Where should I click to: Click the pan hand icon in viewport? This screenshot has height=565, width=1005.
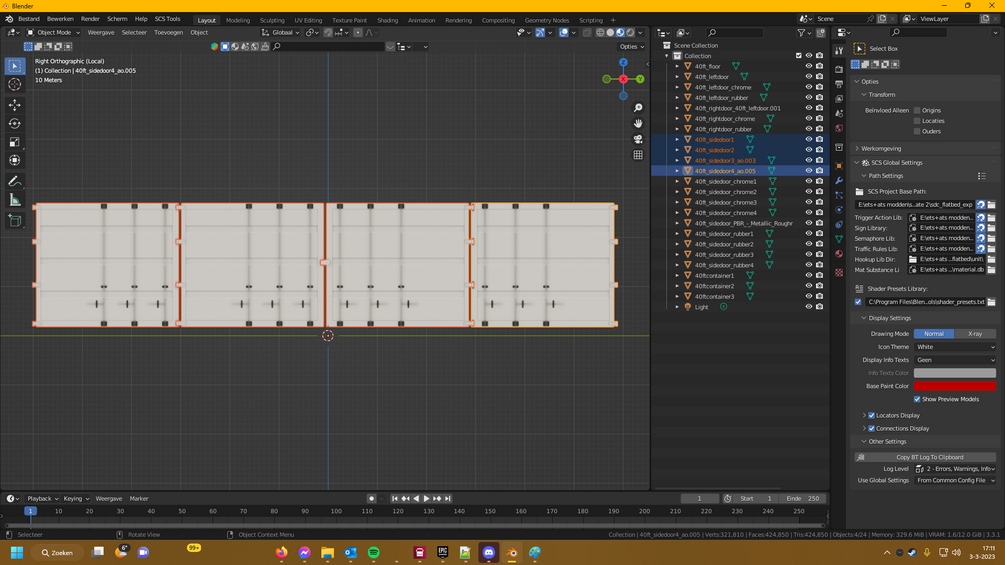pyautogui.click(x=638, y=124)
